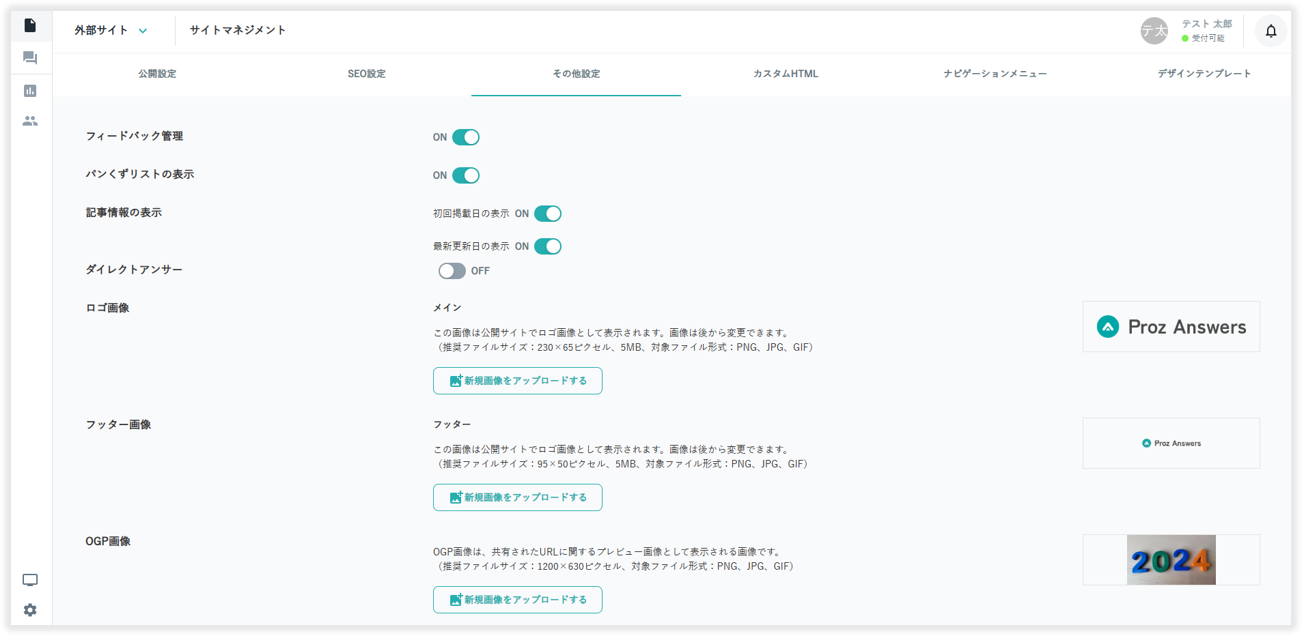The width and height of the screenshot is (1302, 636).
Task: Turn off パンくずリストの表示 toggle
Action: pyautogui.click(x=465, y=176)
